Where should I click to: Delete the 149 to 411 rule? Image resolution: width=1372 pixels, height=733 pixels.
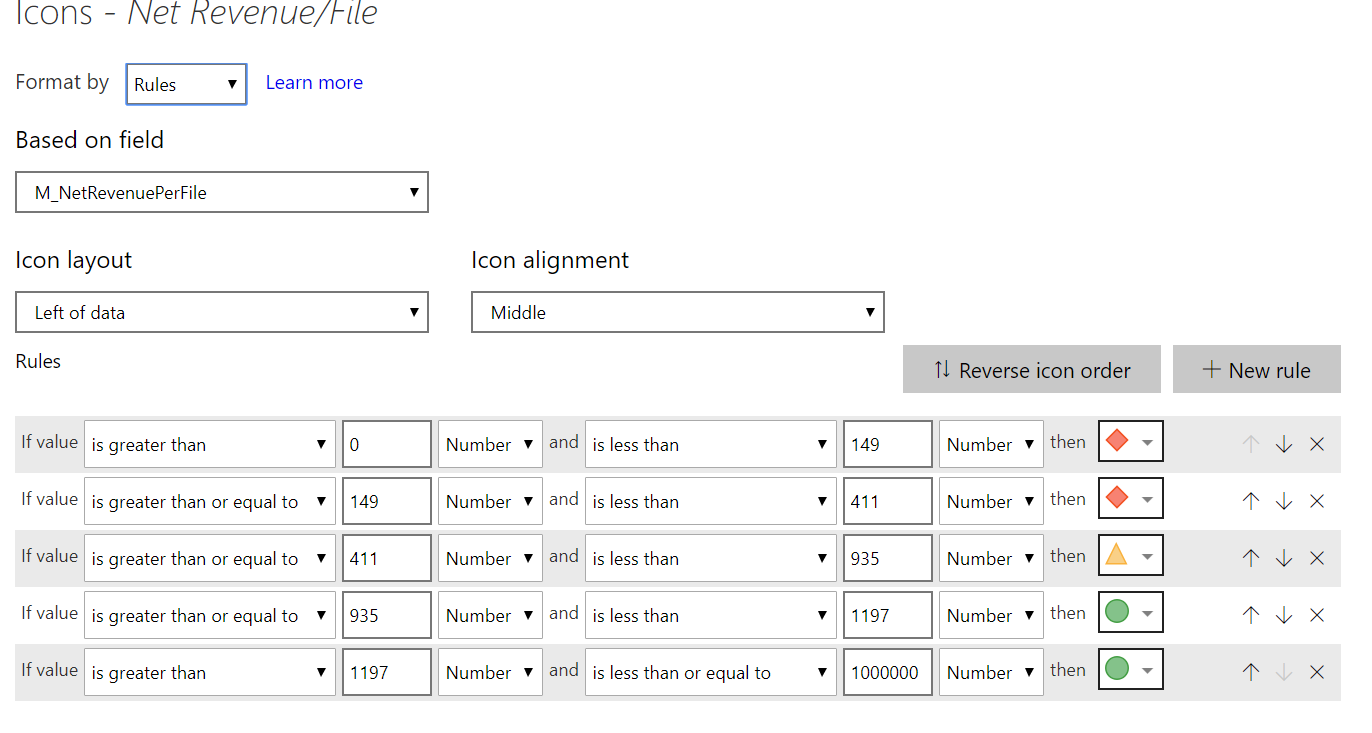coord(1317,501)
